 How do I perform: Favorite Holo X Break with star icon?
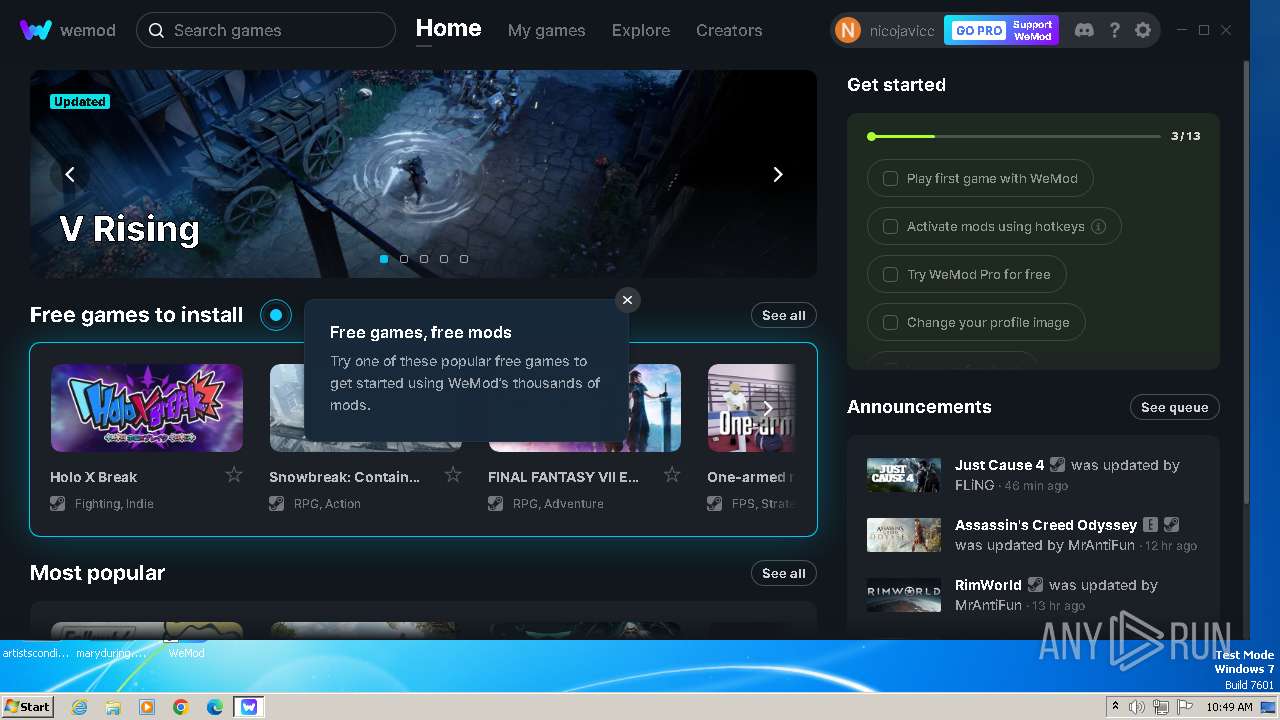[x=234, y=475]
